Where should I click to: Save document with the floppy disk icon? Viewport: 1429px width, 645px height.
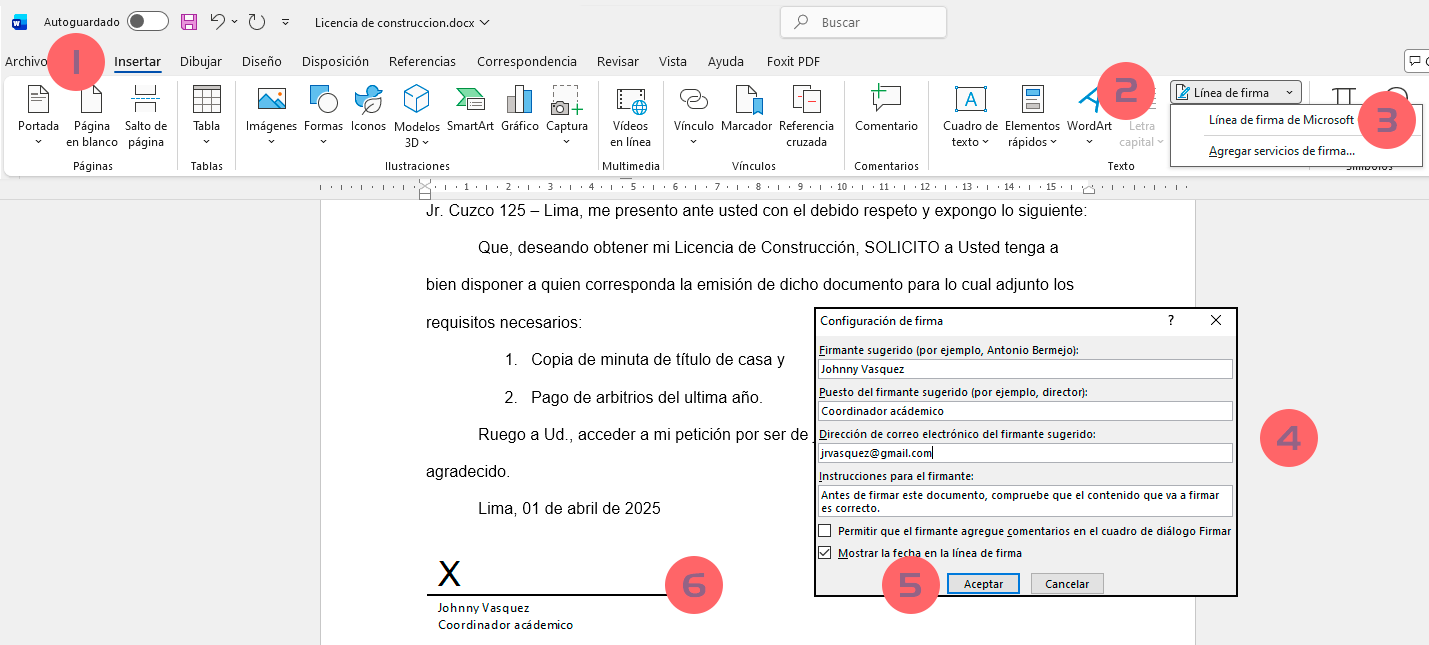click(189, 21)
